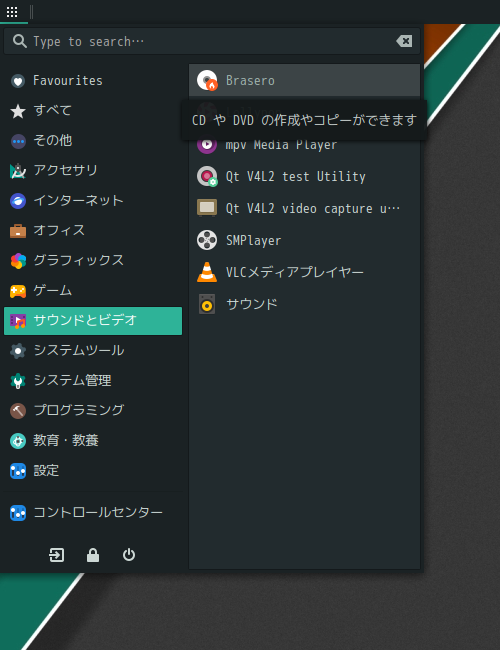Click the panel separator handle
Screen dimensions: 500x650
coord(32,12)
